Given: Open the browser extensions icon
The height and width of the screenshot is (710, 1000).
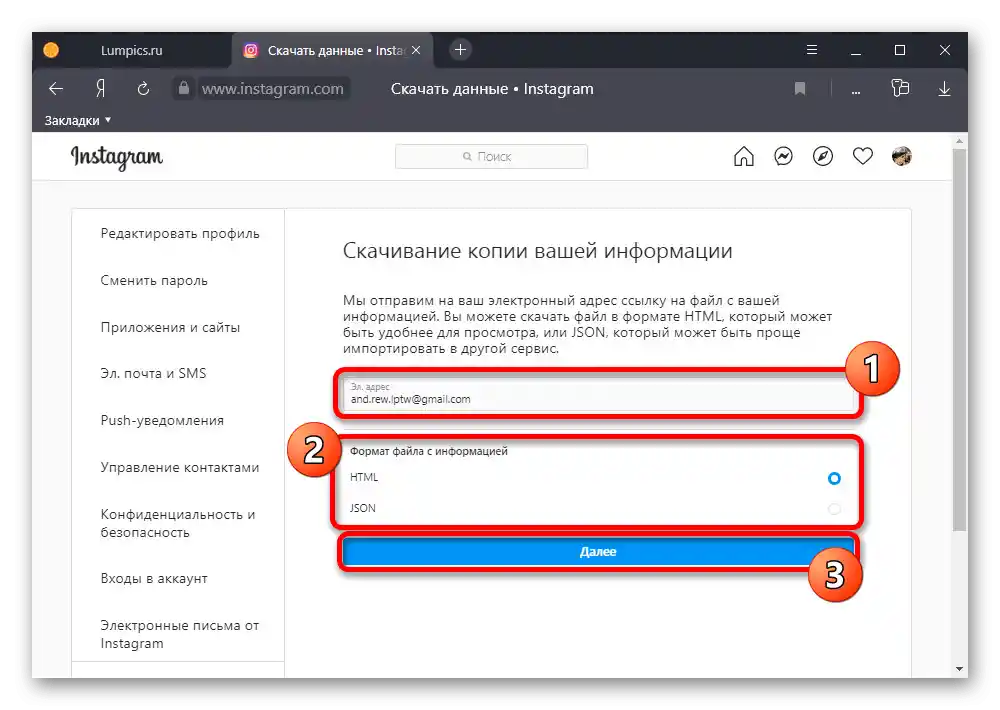Looking at the screenshot, I should pos(900,88).
